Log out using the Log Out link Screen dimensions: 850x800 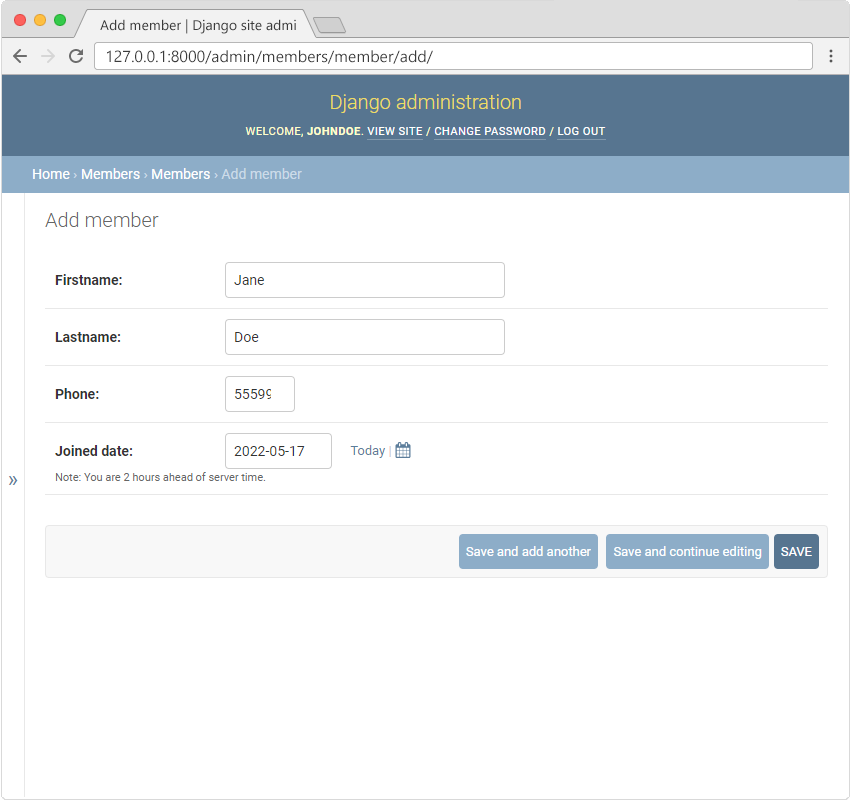pos(581,132)
